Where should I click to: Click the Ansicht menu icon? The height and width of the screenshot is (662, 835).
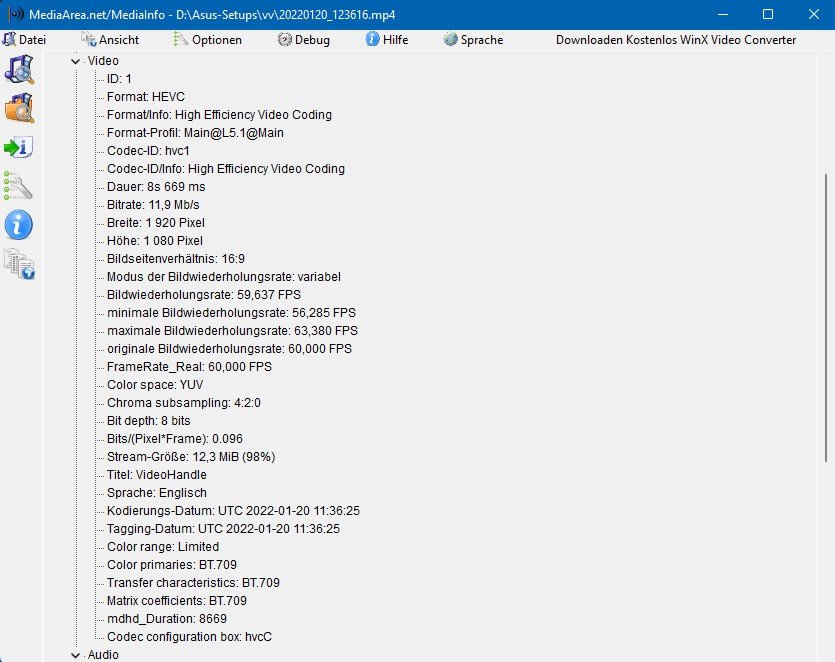(x=88, y=39)
